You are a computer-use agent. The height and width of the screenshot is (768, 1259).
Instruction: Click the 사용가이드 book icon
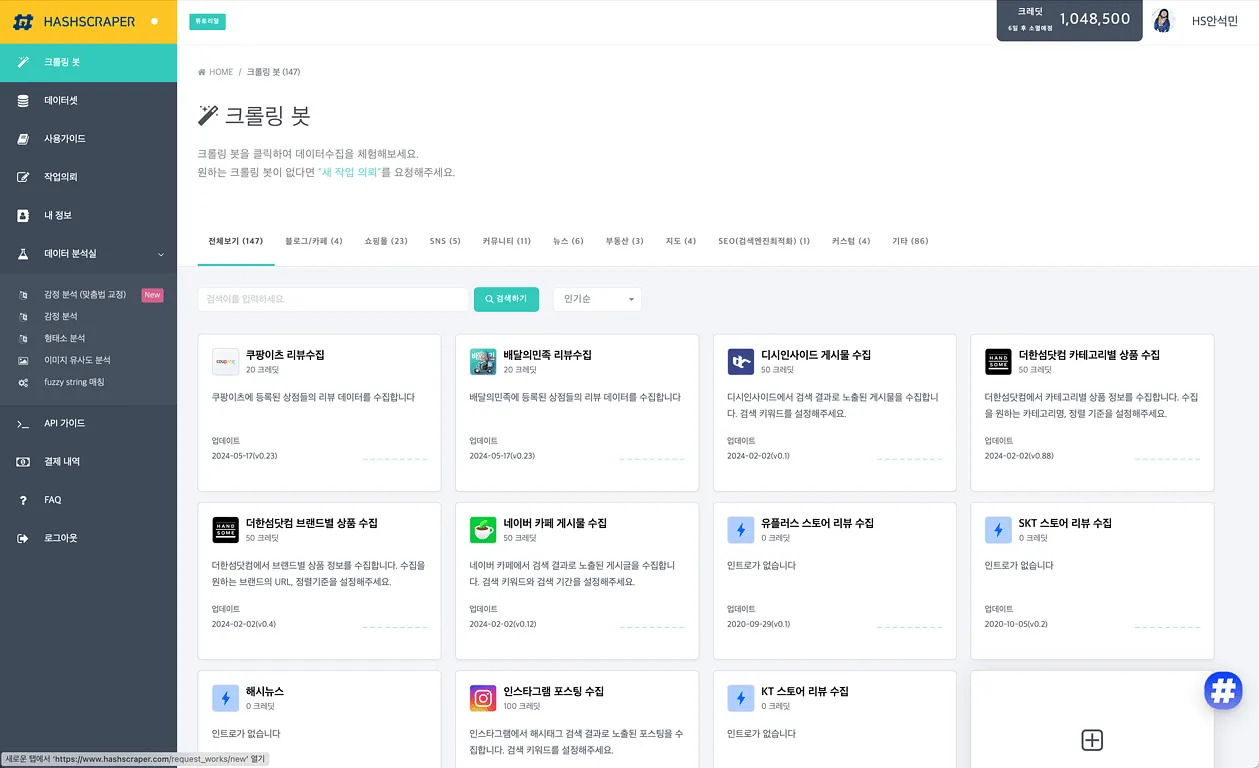click(23, 139)
